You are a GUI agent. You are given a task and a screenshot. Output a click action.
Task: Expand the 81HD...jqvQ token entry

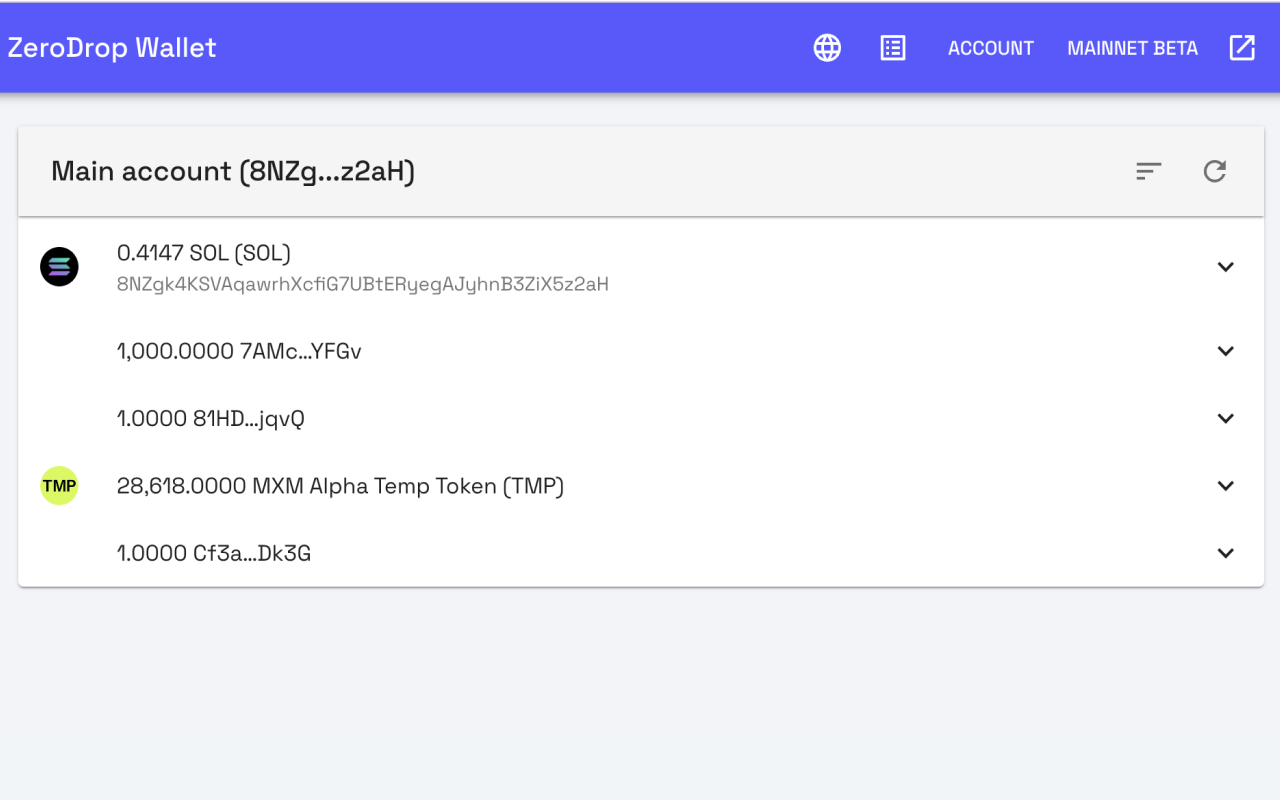point(1225,418)
